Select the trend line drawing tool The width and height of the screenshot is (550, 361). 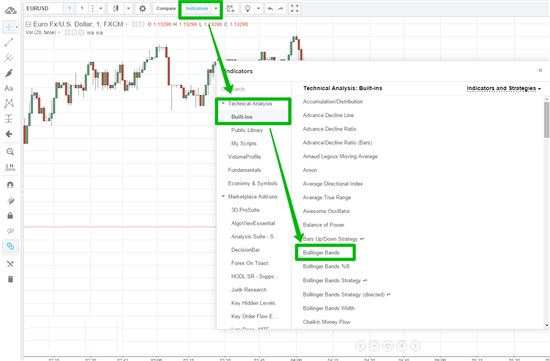tap(9, 42)
